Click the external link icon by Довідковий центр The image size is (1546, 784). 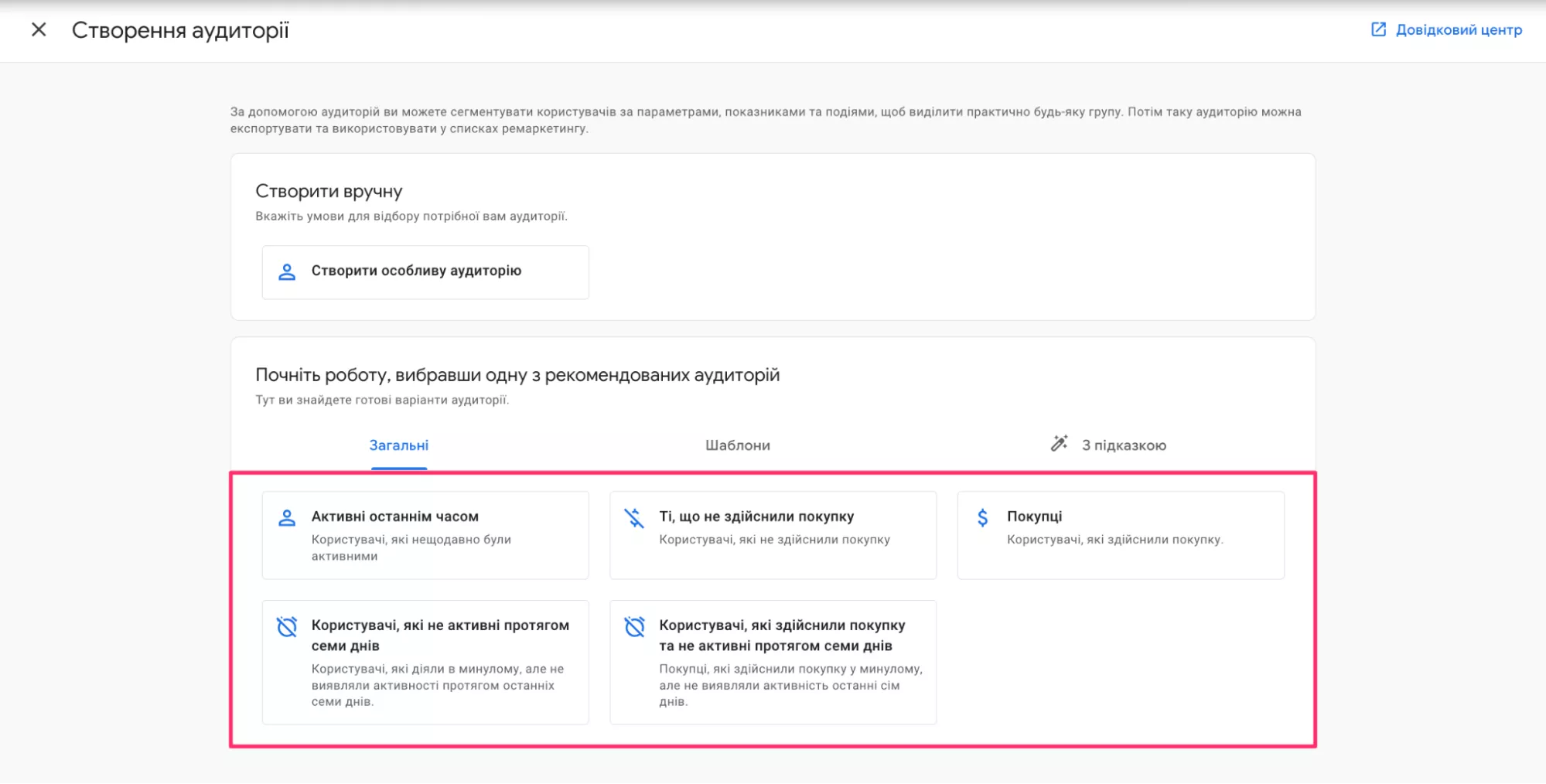[1378, 29]
